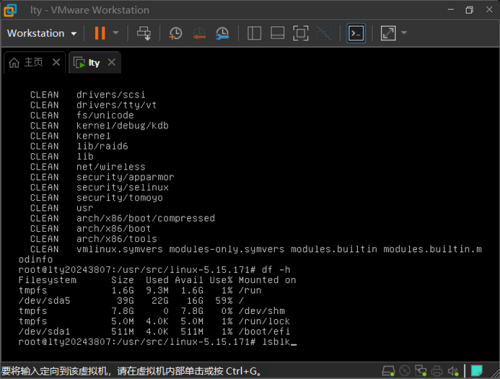Viewport: 500px width, 379px height.
Task: Enter full screen mode
Action: point(301,33)
